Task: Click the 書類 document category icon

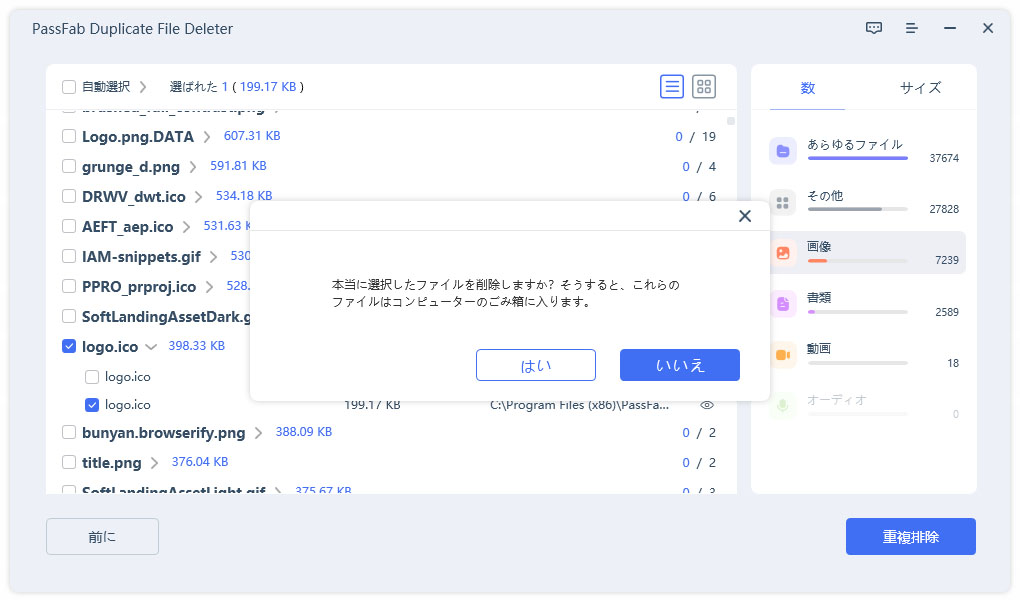Action: coord(783,304)
